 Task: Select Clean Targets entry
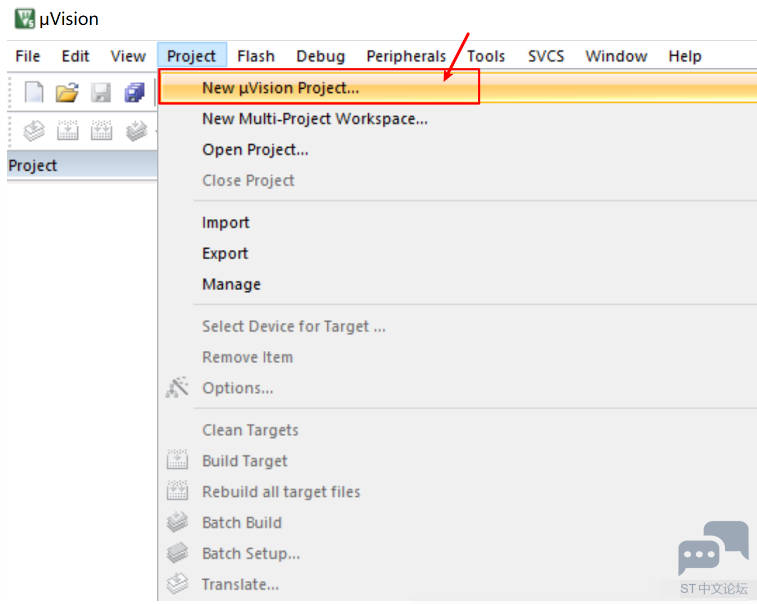[458, 430]
